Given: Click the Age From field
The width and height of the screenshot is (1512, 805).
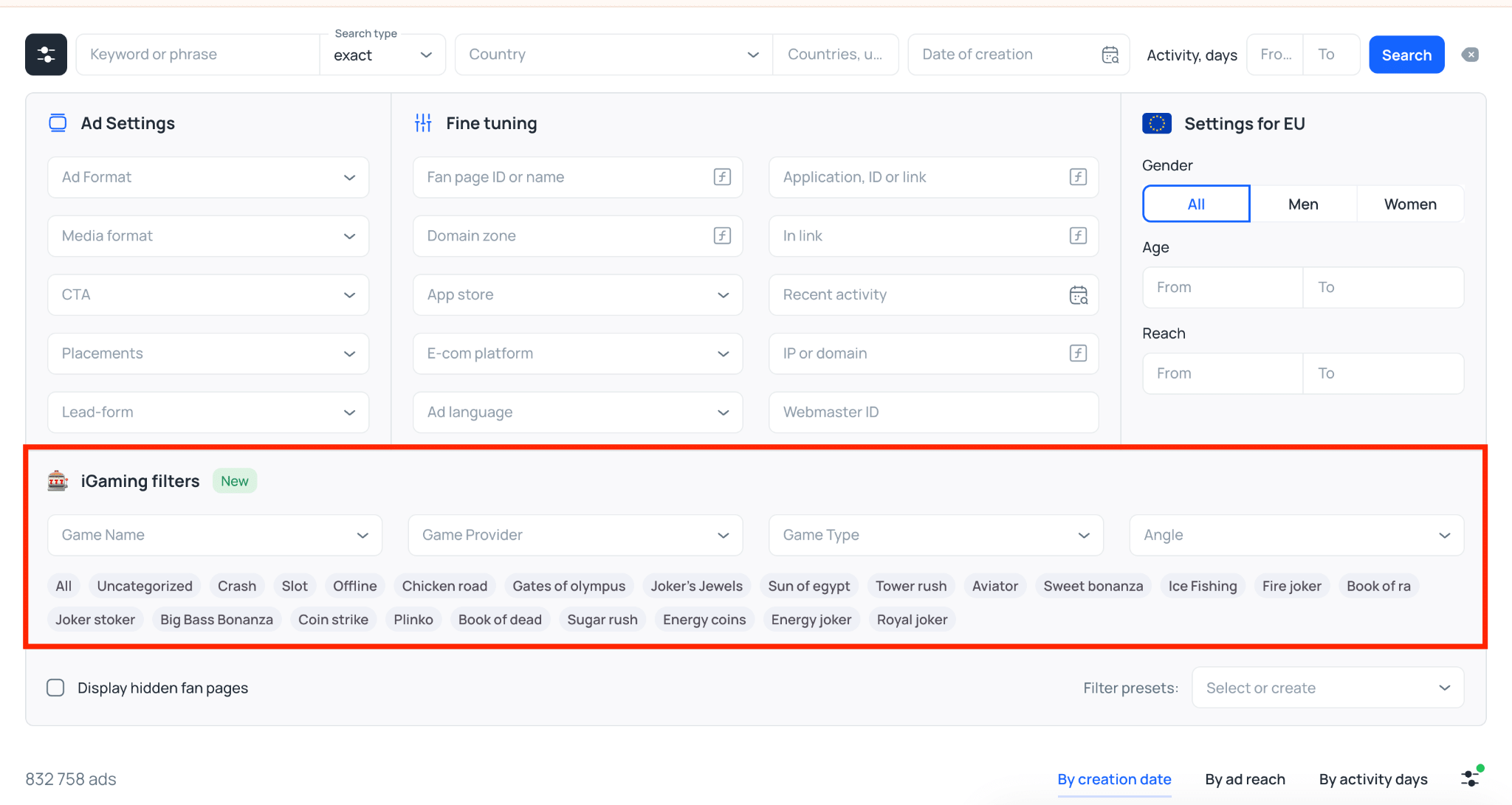Looking at the screenshot, I should (1223, 288).
